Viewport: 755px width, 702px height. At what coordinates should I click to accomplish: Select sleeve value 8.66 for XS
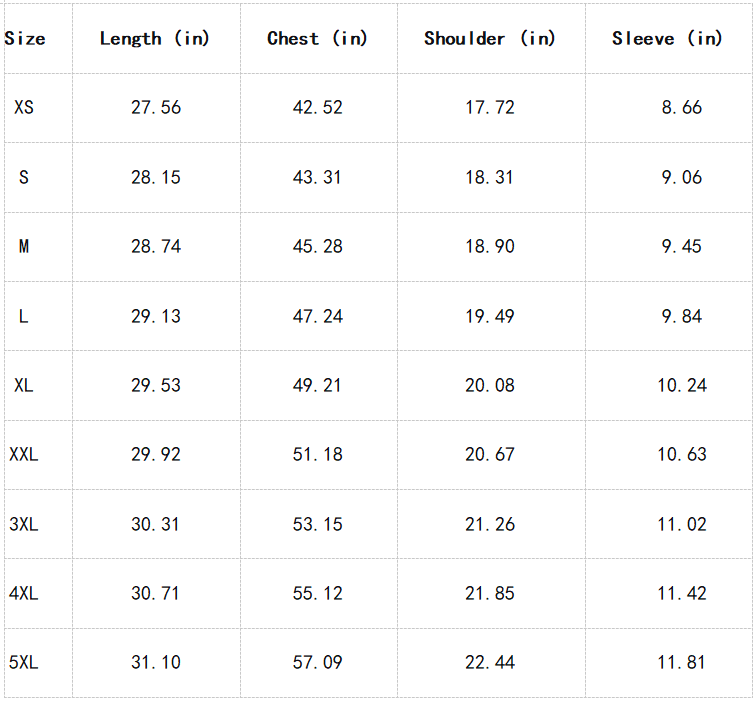[x=682, y=107]
